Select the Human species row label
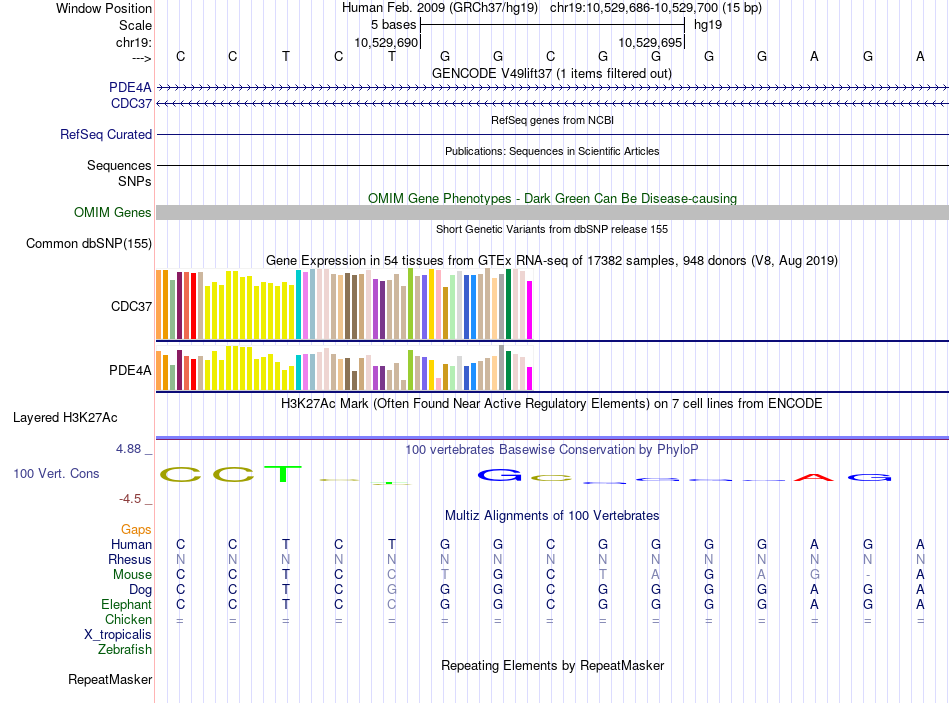Viewport: 950px width, 703px height. [x=131, y=545]
